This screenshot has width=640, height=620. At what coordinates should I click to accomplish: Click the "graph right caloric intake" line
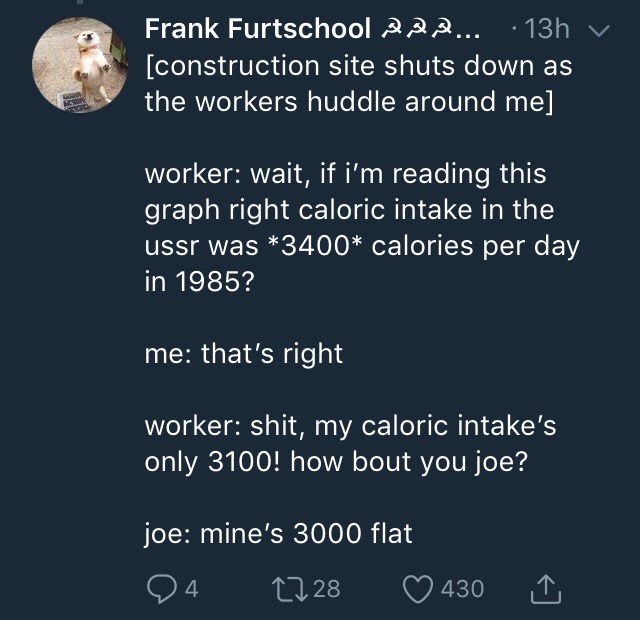(343, 209)
